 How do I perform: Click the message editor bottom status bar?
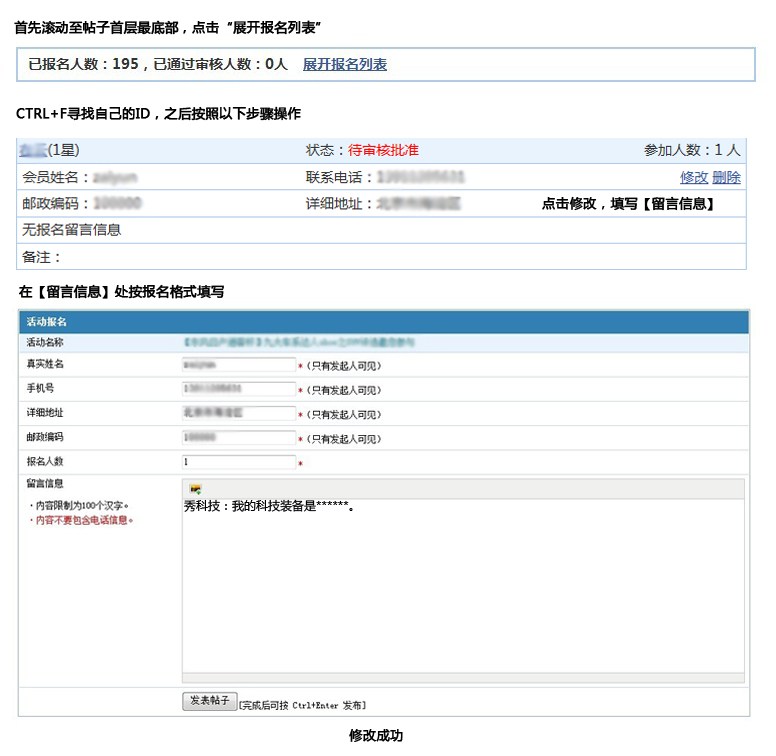[x=462, y=678]
